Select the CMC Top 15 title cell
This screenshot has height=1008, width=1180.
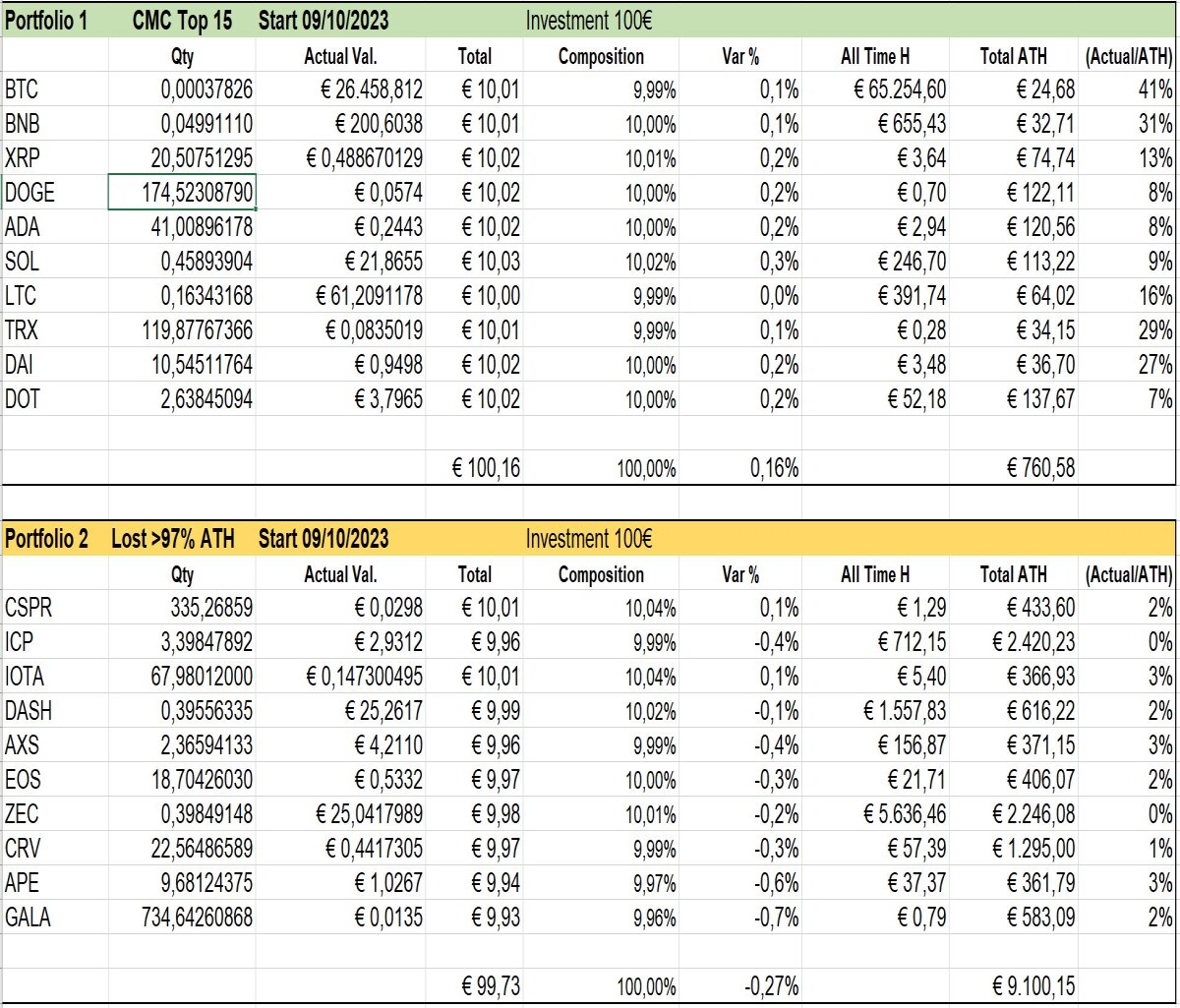click(x=182, y=21)
